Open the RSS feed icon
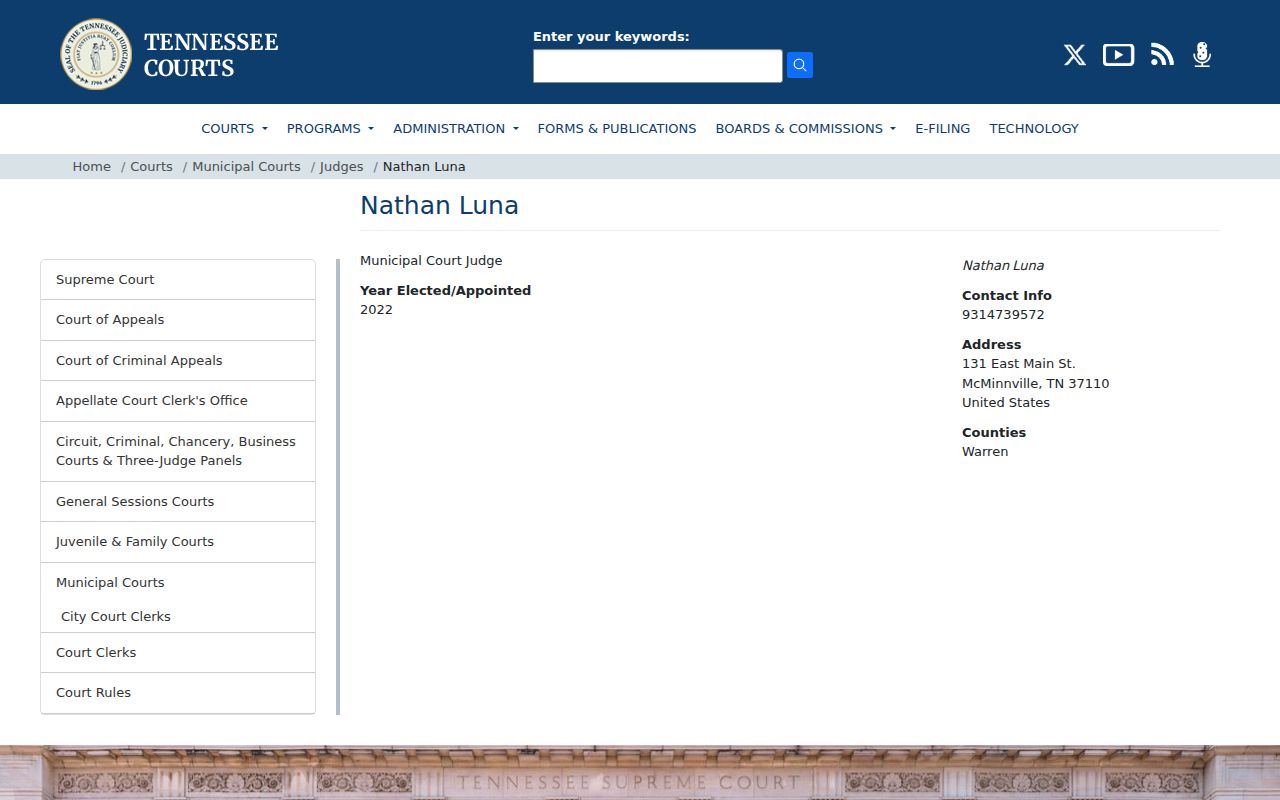Screen dimensions: 1280x800 1162,55
